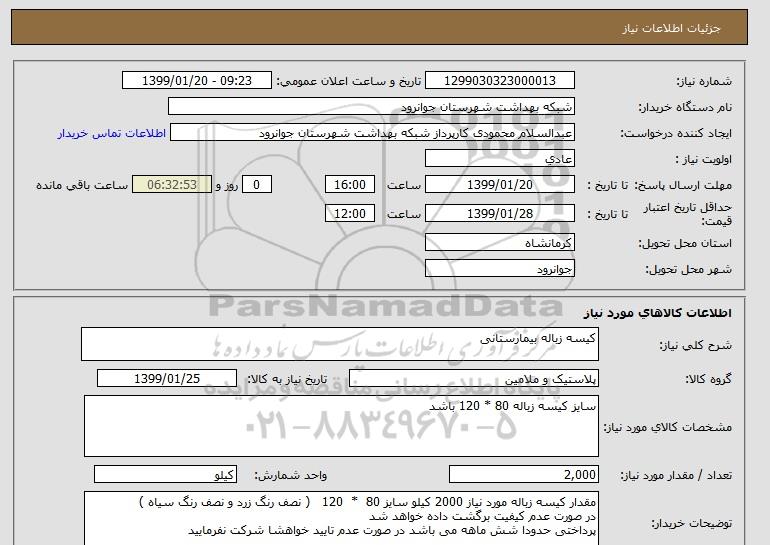
Task: Click the header title جزئیات اطلاعات نیاز
Action: click(x=671, y=28)
